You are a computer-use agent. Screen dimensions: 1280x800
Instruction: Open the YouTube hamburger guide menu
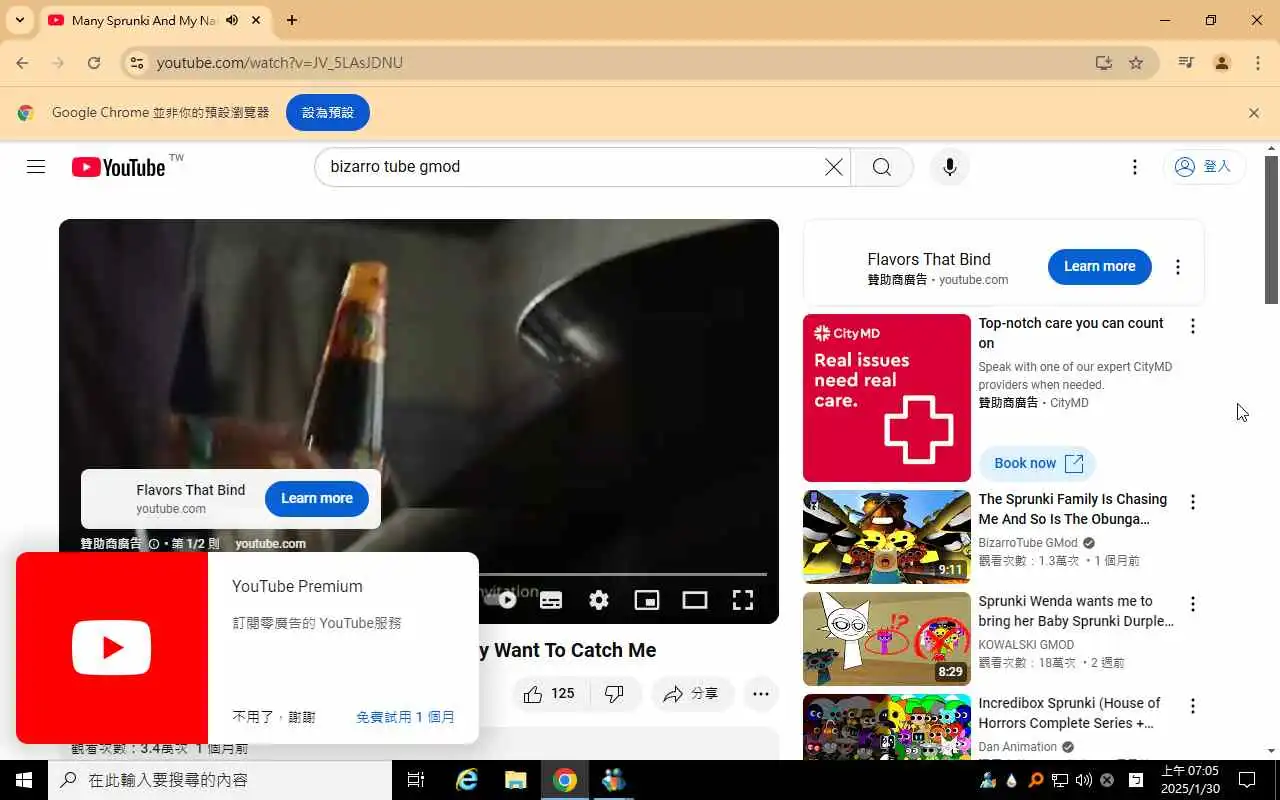click(x=36, y=167)
